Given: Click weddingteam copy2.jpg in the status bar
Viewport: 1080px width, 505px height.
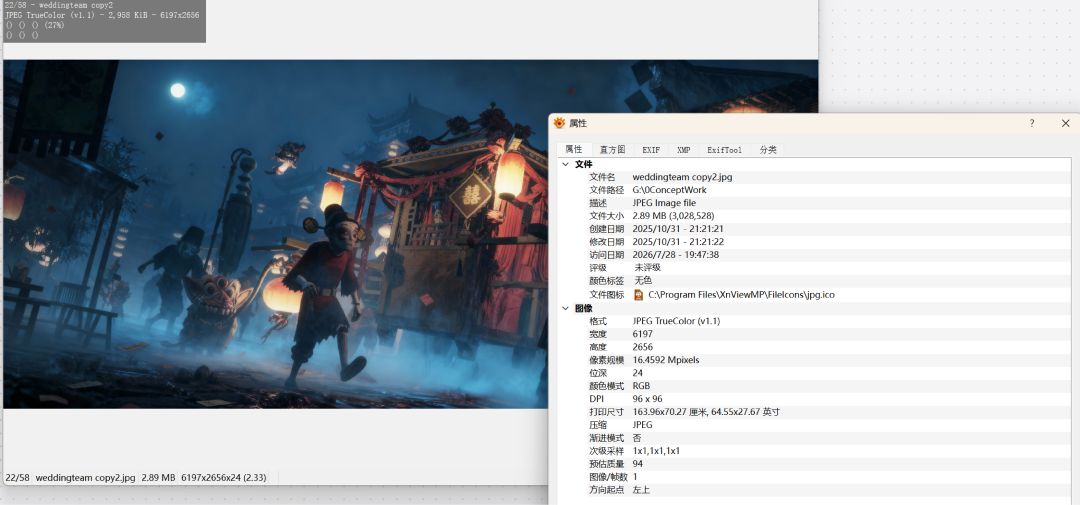Looking at the screenshot, I should 85,477.
